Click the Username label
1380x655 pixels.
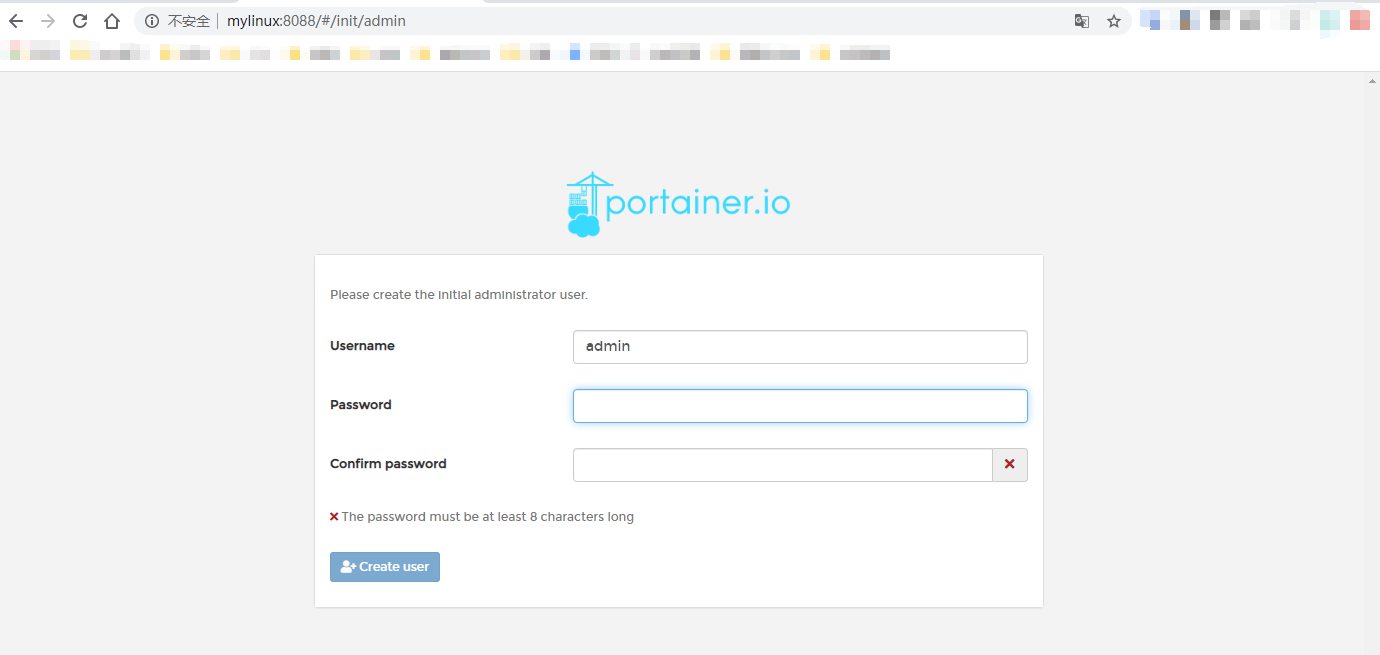click(362, 346)
